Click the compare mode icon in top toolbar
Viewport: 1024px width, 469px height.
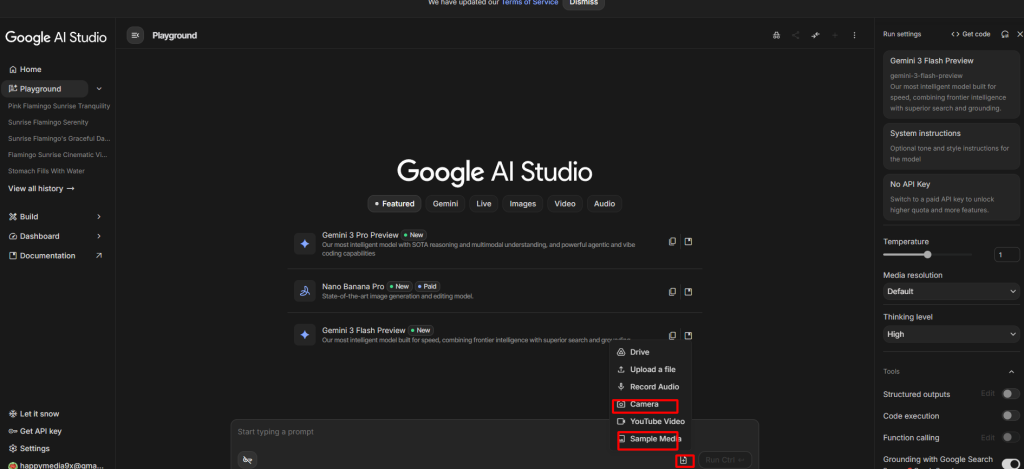[815, 35]
